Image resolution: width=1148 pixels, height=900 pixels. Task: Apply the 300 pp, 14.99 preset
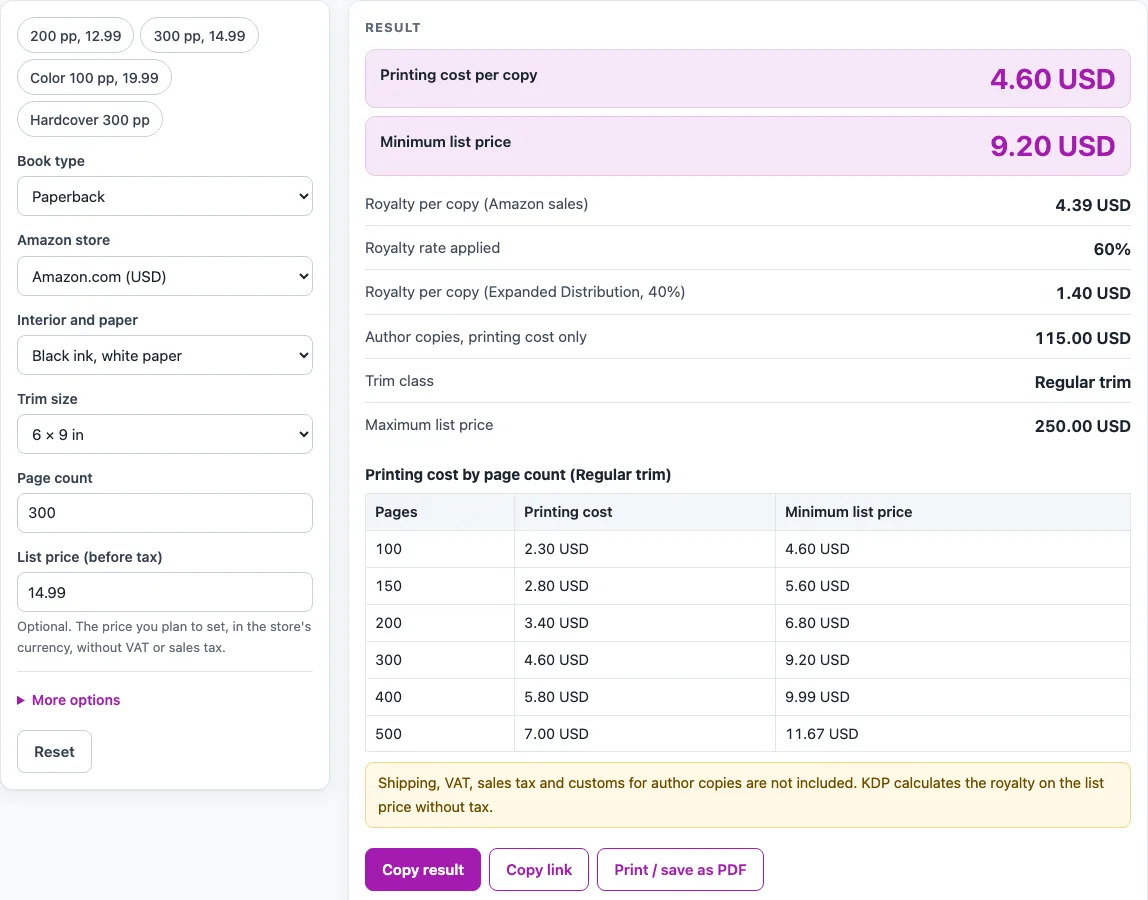click(199, 35)
